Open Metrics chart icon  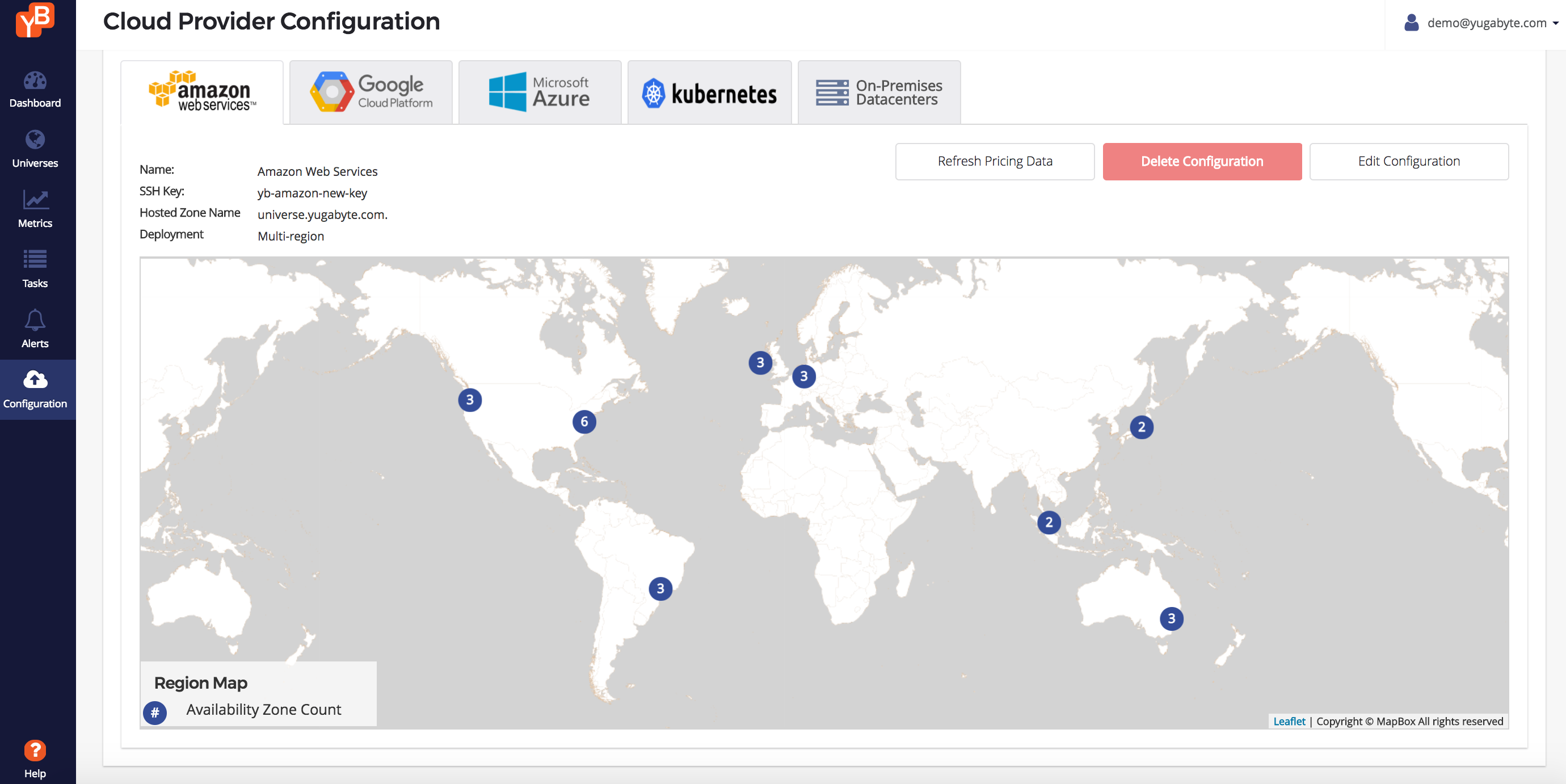tap(35, 200)
